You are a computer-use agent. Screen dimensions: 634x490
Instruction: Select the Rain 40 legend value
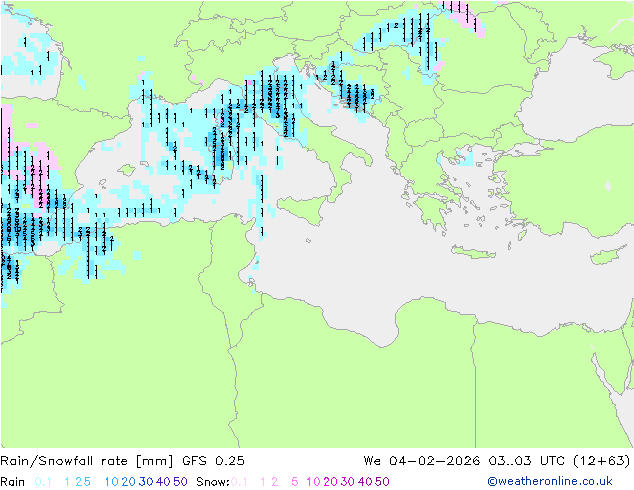click(x=163, y=482)
